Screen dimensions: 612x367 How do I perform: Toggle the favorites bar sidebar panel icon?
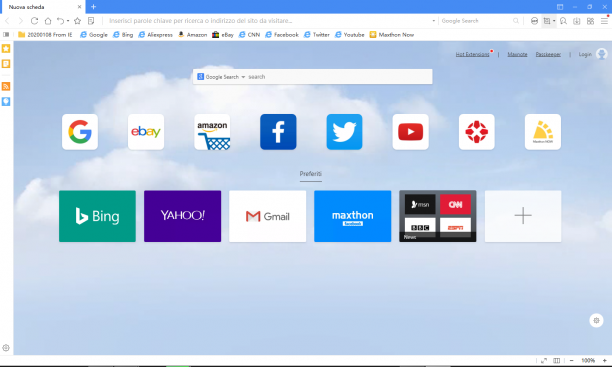(6, 35)
